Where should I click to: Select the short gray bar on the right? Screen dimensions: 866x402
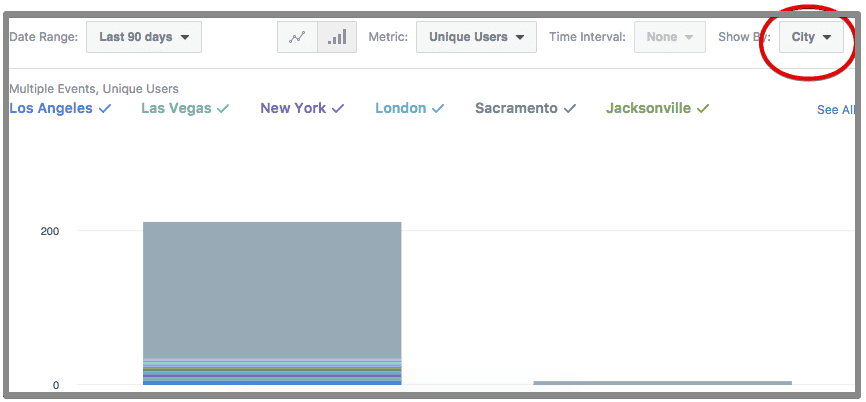click(662, 383)
